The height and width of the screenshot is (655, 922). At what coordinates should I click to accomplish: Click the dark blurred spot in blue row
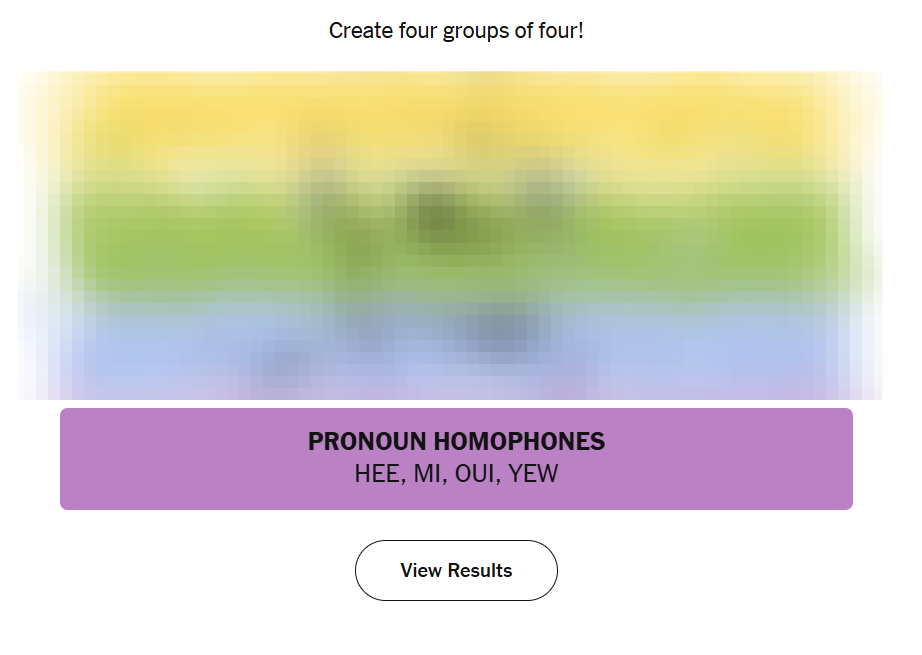[503, 330]
